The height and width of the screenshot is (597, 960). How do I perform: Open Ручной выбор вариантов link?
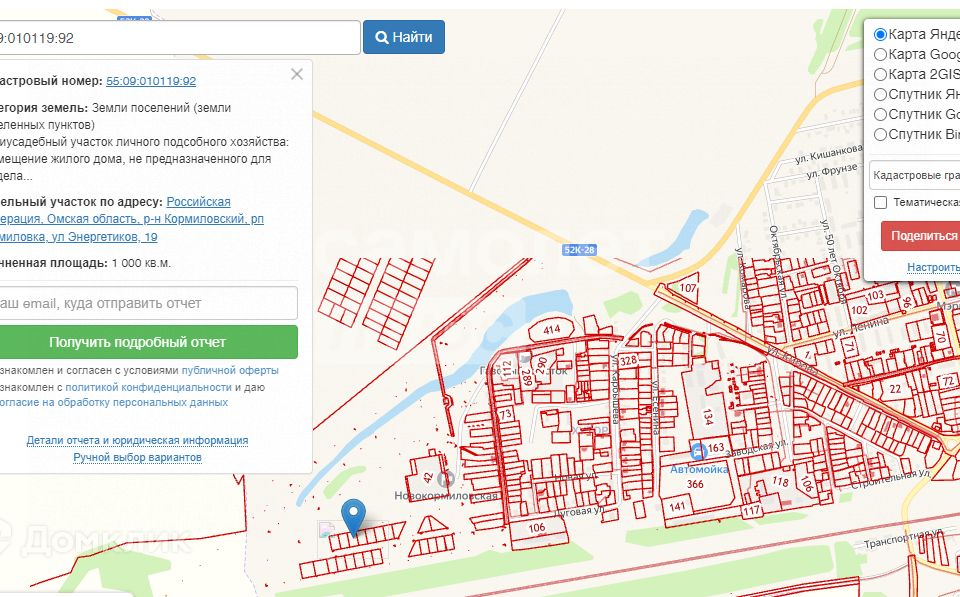tap(137, 457)
